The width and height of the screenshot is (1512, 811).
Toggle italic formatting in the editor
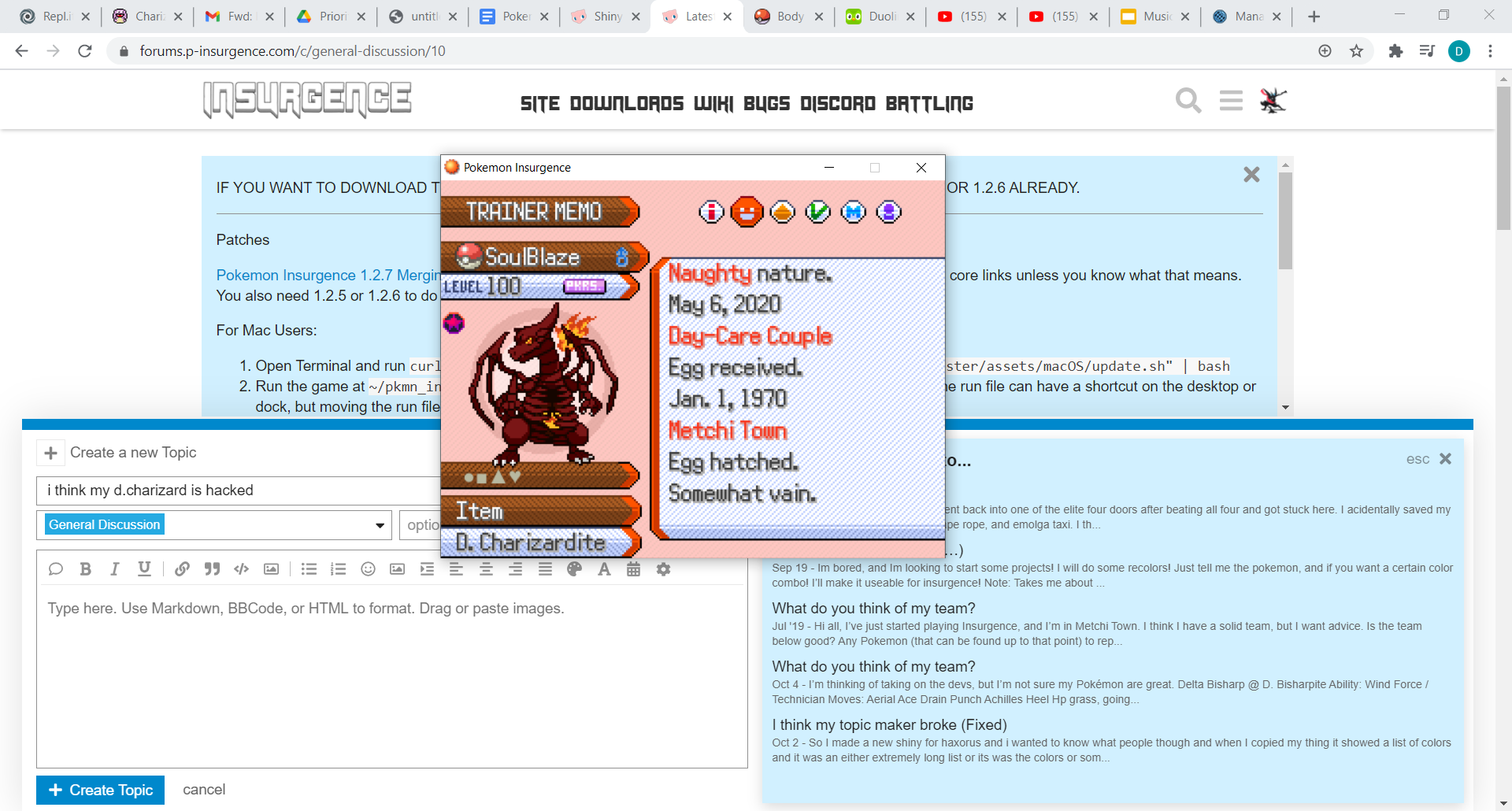115,569
